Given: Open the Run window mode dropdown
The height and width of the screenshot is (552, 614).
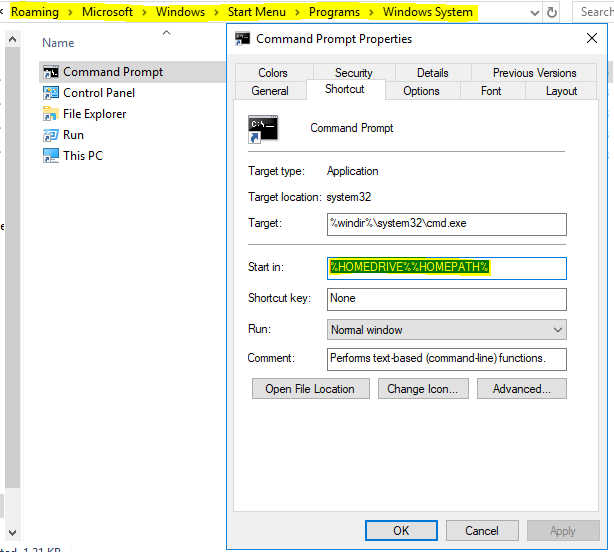Looking at the screenshot, I should (446, 330).
